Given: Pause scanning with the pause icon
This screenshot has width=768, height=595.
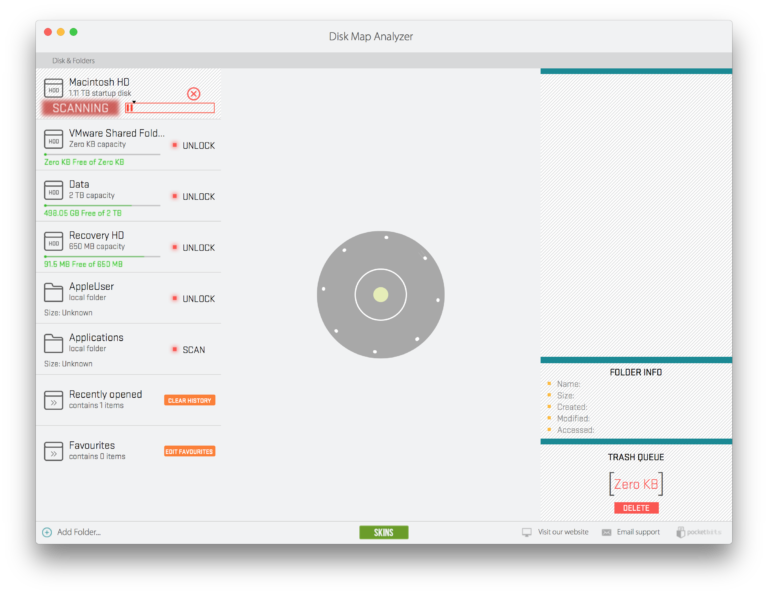Looking at the screenshot, I should (x=129, y=108).
